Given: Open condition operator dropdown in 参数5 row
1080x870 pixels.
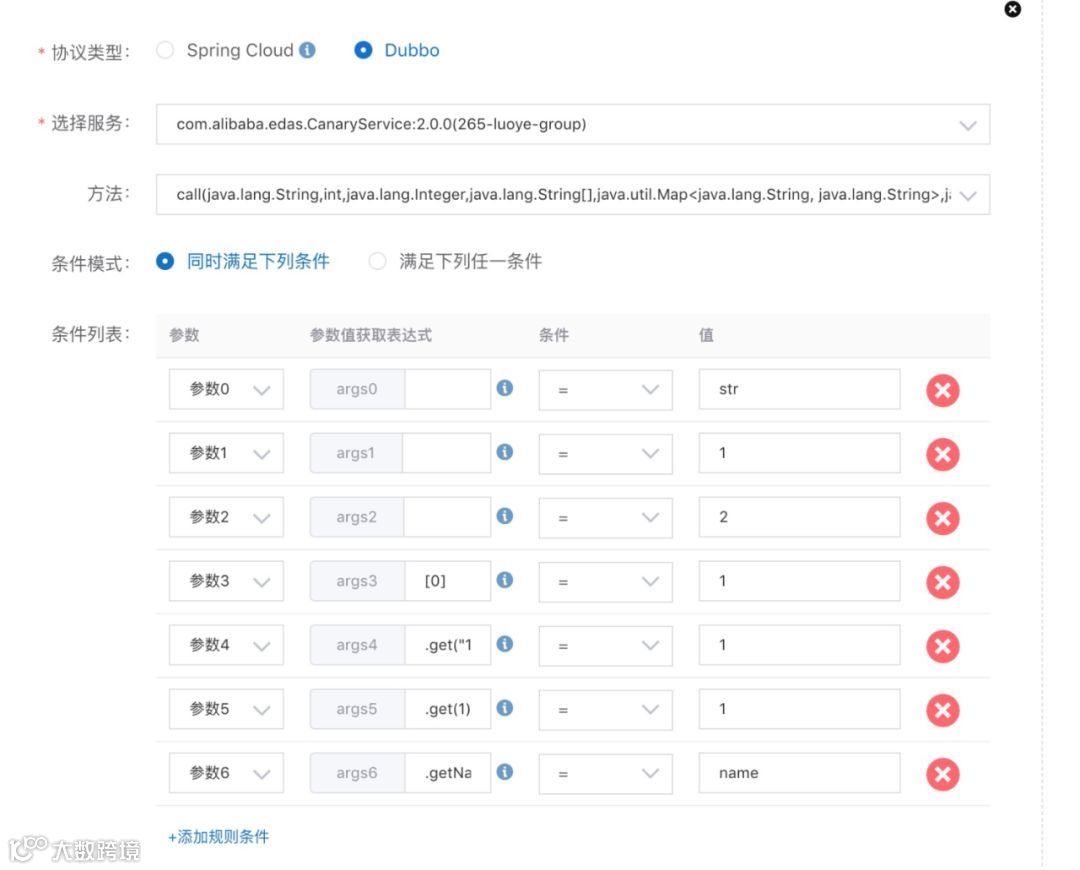Looking at the screenshot, I should (x=605, y=710).
